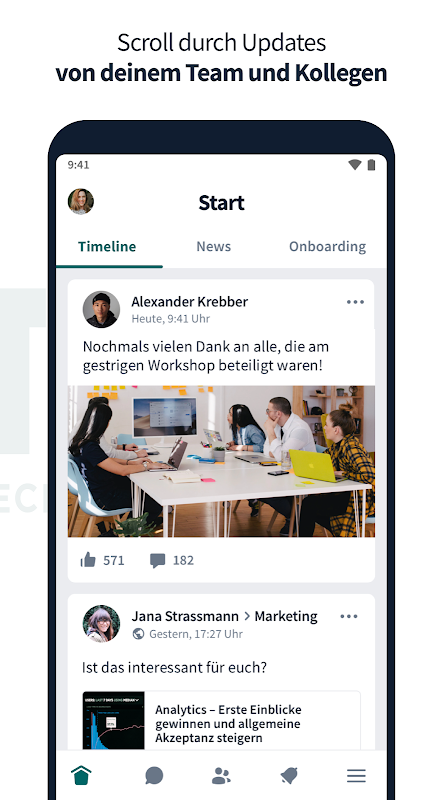Viewport: 432px width, 800px height.
Task: Open the workshop meeting photo
Action: 221,461
